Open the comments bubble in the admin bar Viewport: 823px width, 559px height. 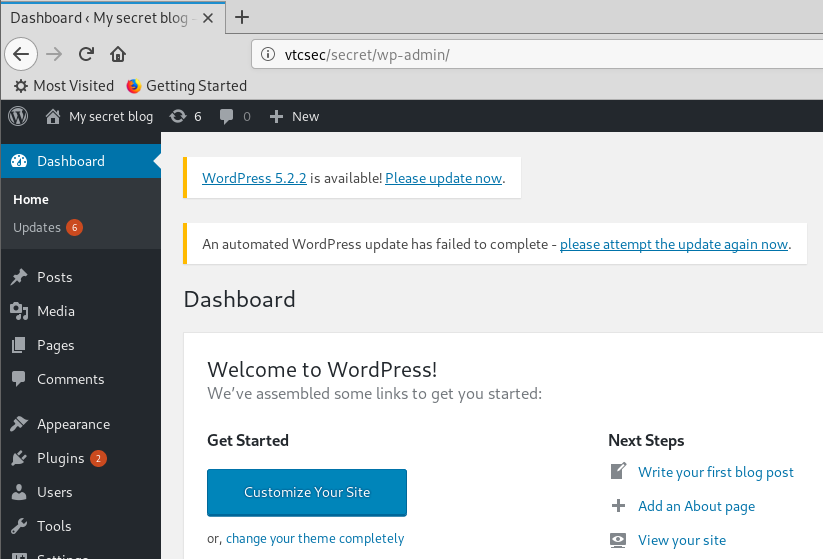point(227,116)
